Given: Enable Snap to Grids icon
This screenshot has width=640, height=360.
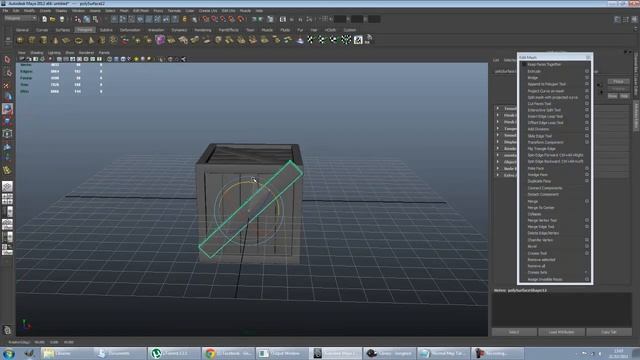Looking at the screenshot, I should tap(205, 19).
